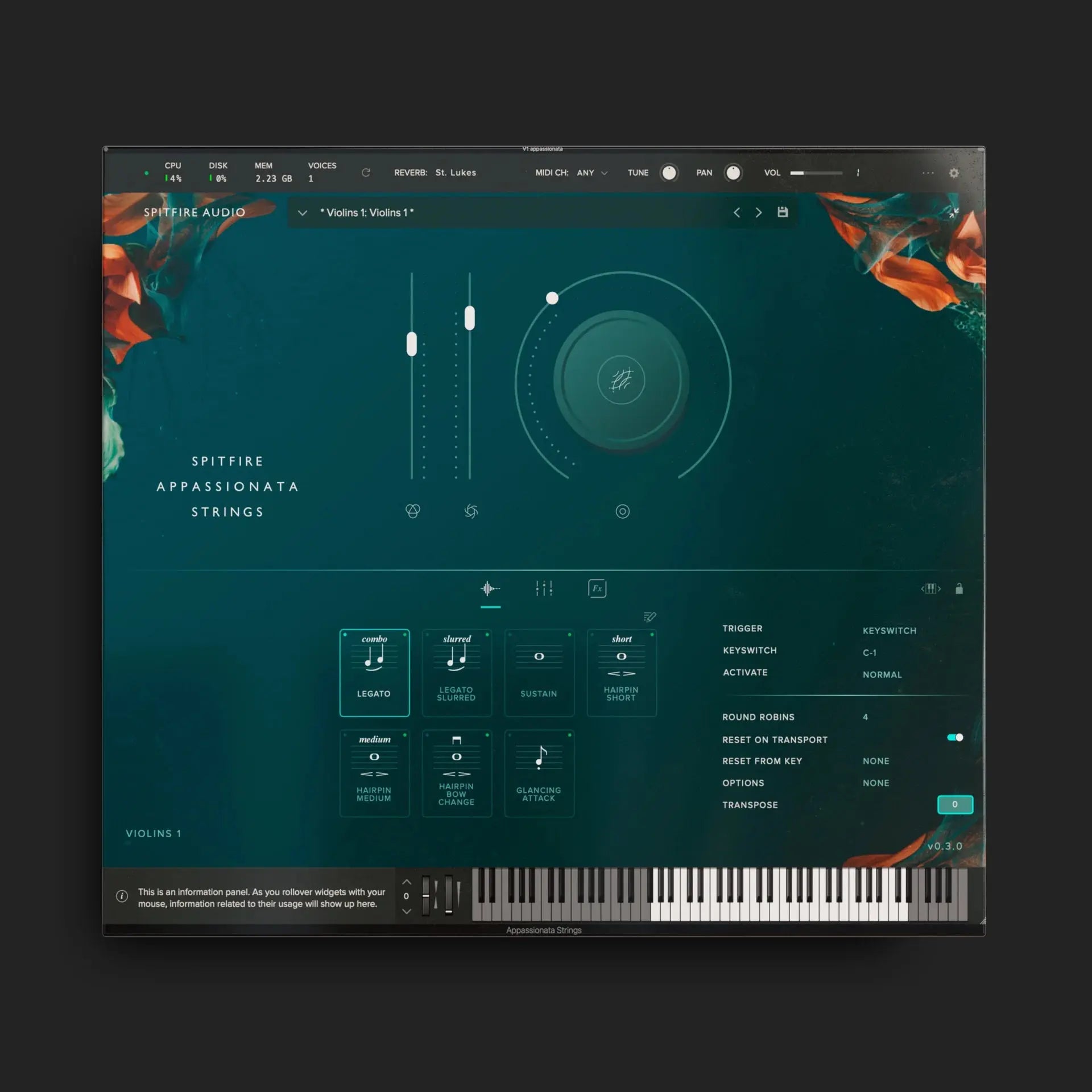Activate the Hairpin Short articulation
This screenshot has width=1092, height=1092.
click(622, 673)
